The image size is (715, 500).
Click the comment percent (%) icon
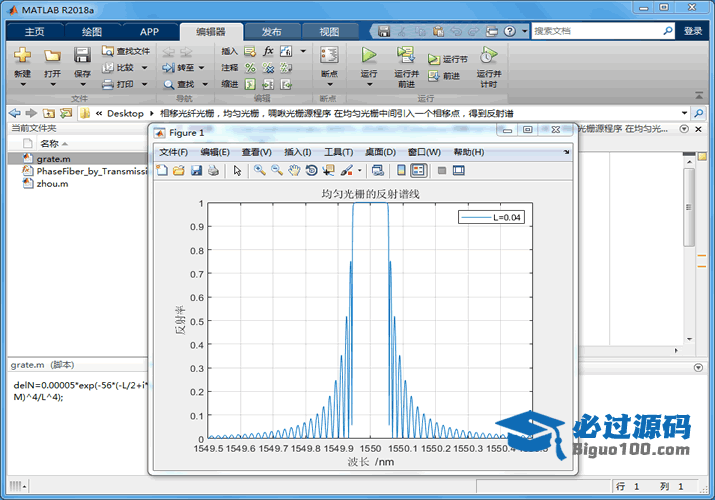click(250, 68)
